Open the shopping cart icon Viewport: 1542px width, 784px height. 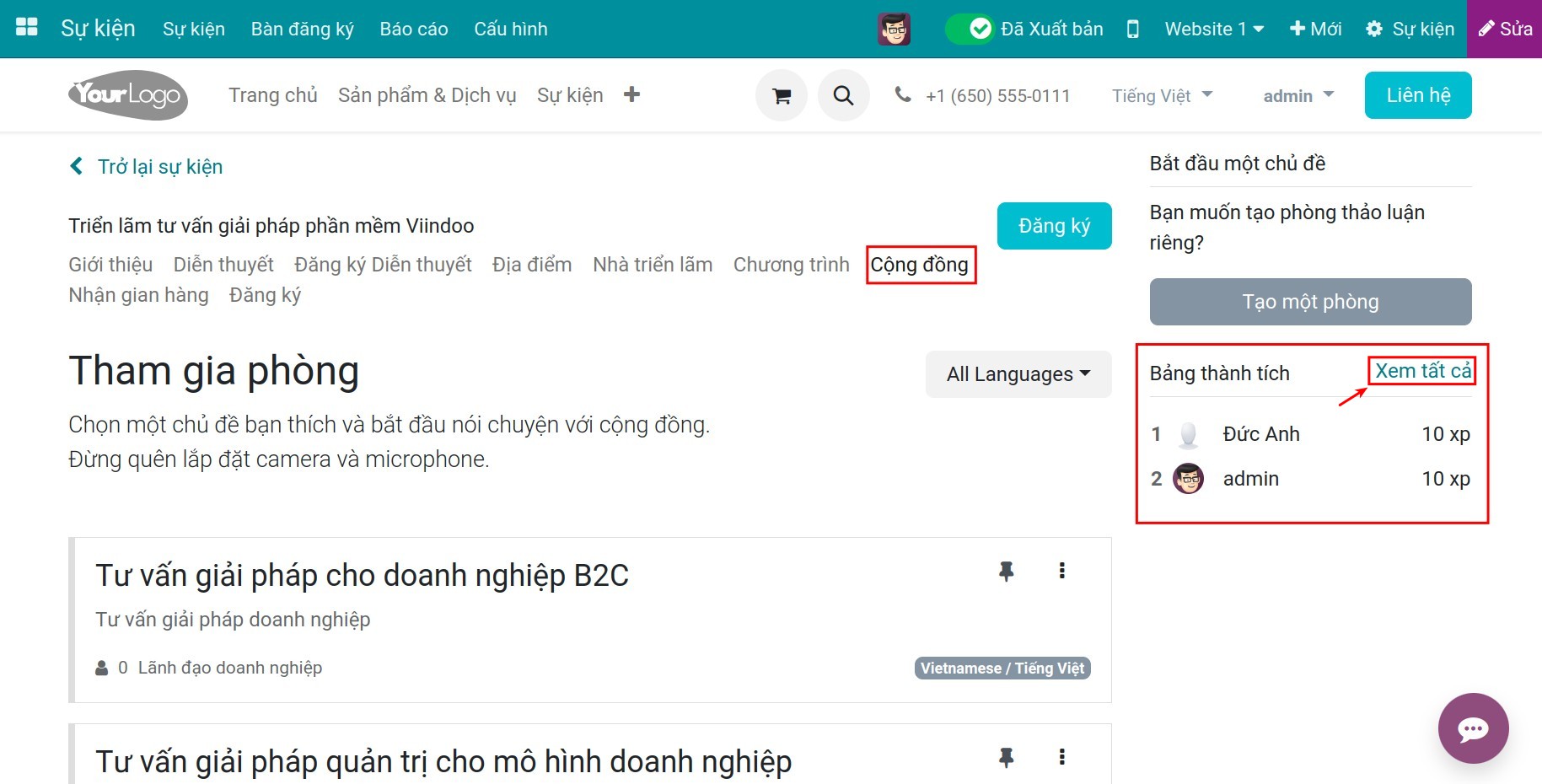click(x=782, y=95)
